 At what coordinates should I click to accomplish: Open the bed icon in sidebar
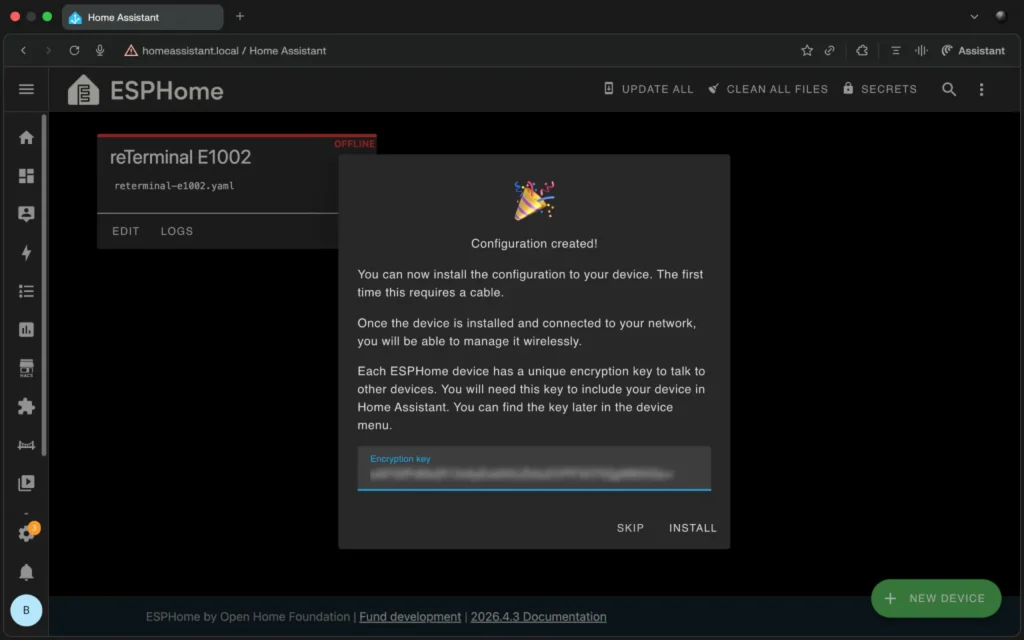click(x=26, y=445)
